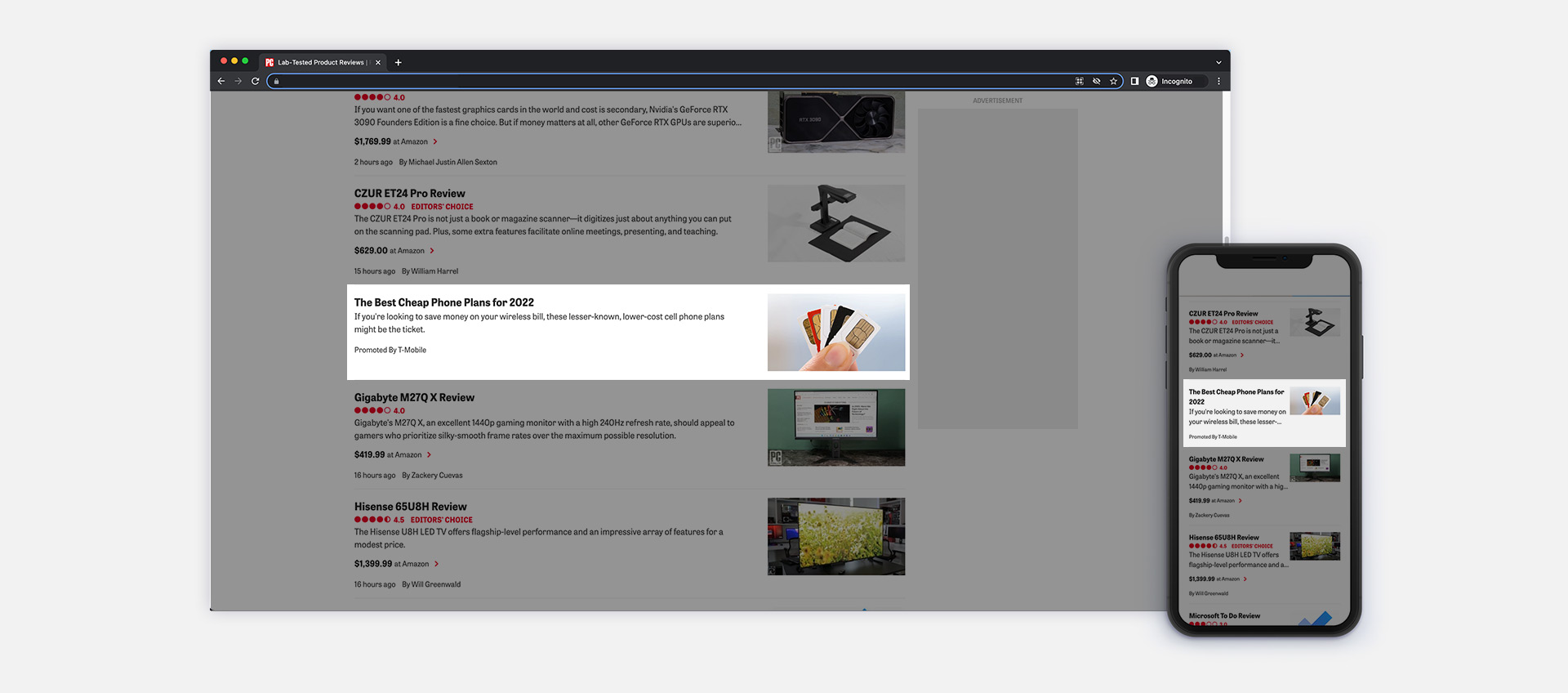Click author Will Greenwald on desktop page
Viewport: 1568px width, 693px height.
pos(436,584)
